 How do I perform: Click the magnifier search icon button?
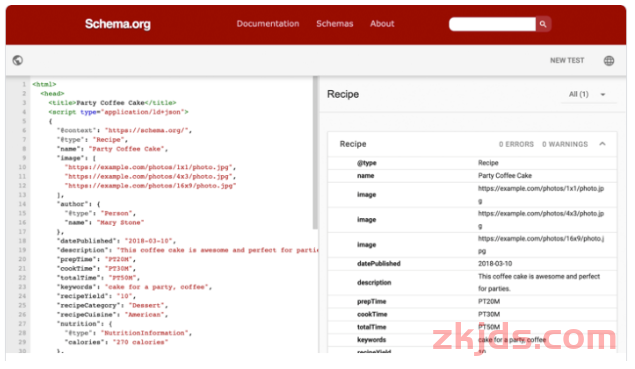tap(543, 24)
